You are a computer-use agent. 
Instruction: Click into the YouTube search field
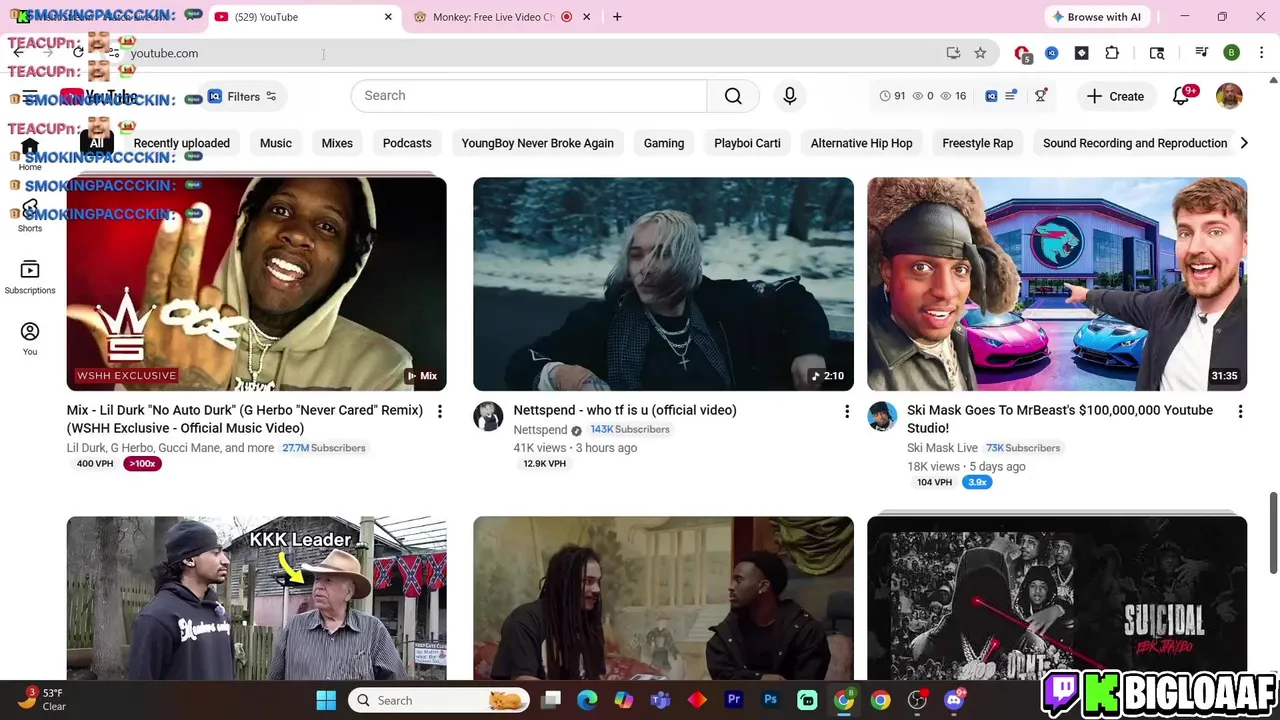[x=529, y=96]
